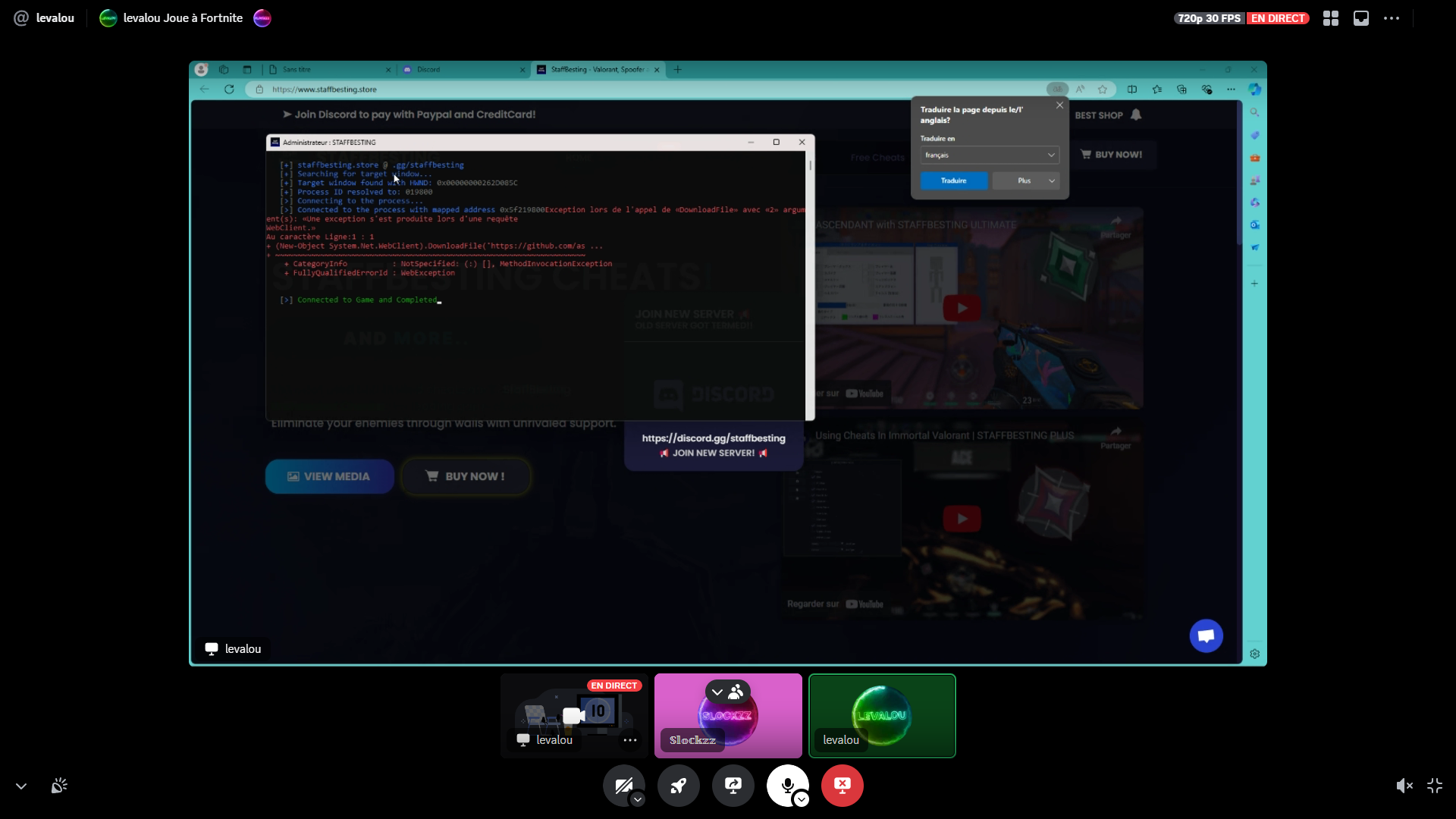Click the staffbesting.store address bar
The height and width of the screenshot is (819, 1456).
pos(645,89)
